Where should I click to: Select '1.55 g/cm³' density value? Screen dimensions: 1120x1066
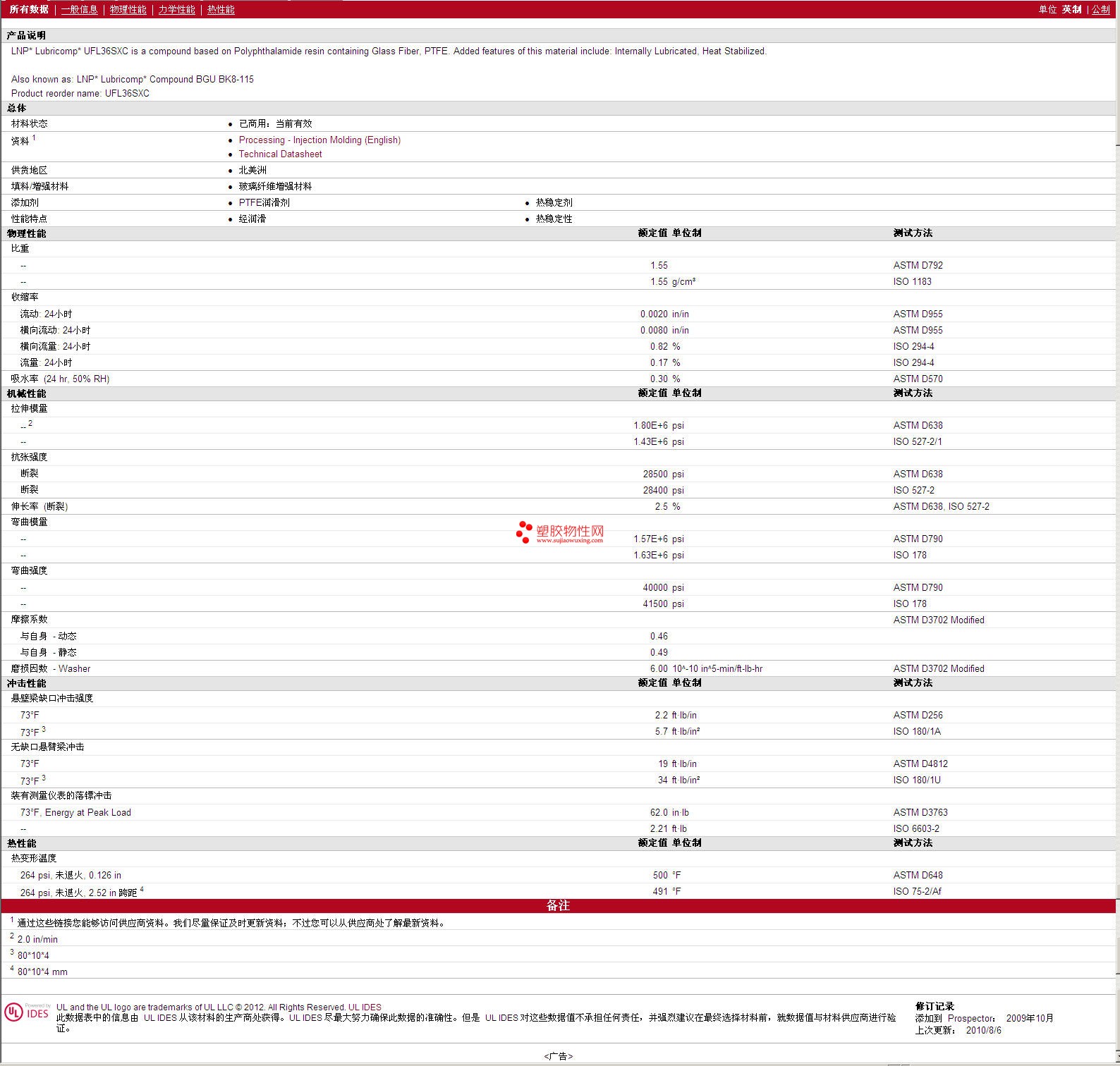673,281
